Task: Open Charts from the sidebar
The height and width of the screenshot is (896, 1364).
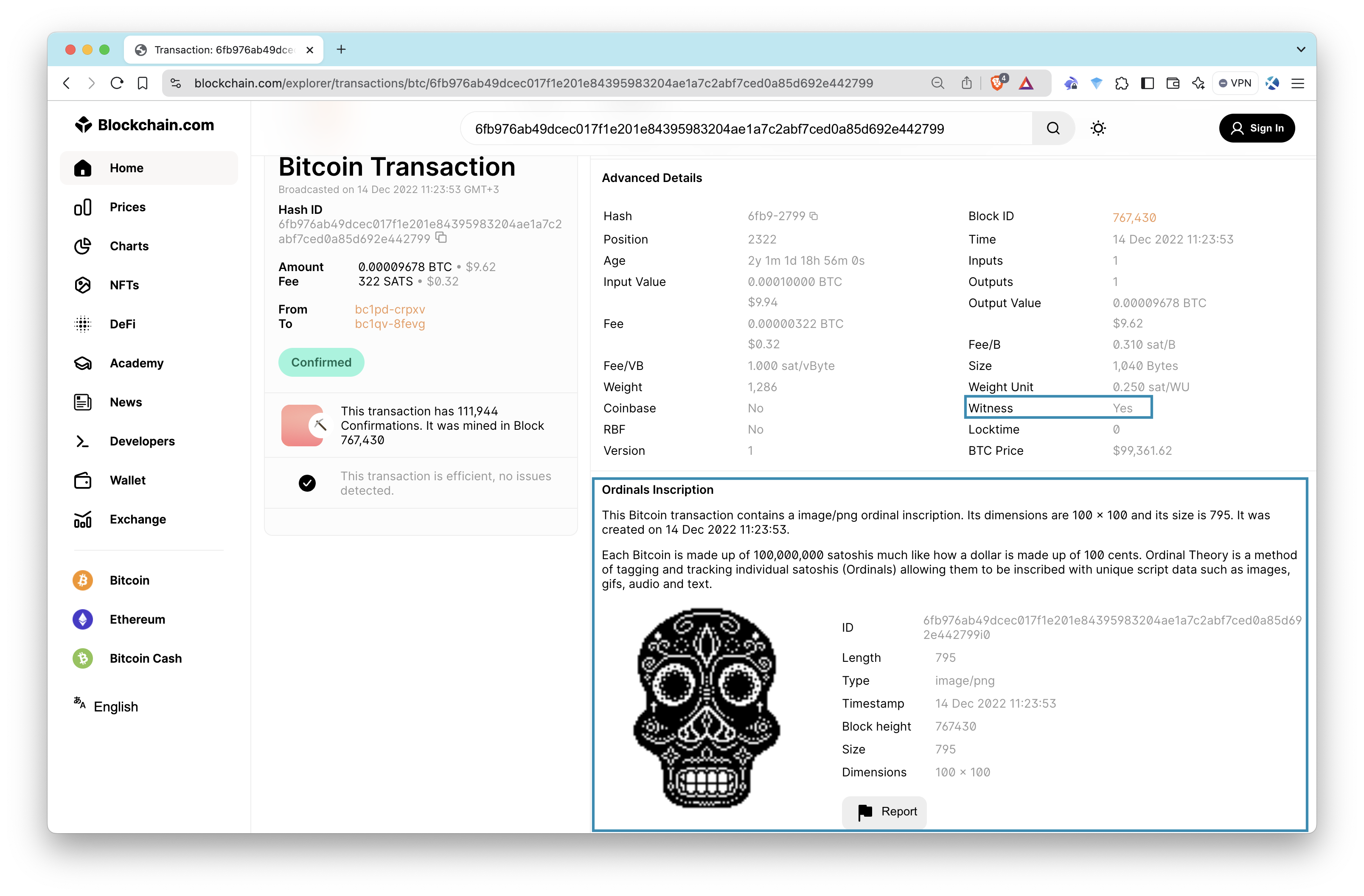Action: tap(129, 246)
